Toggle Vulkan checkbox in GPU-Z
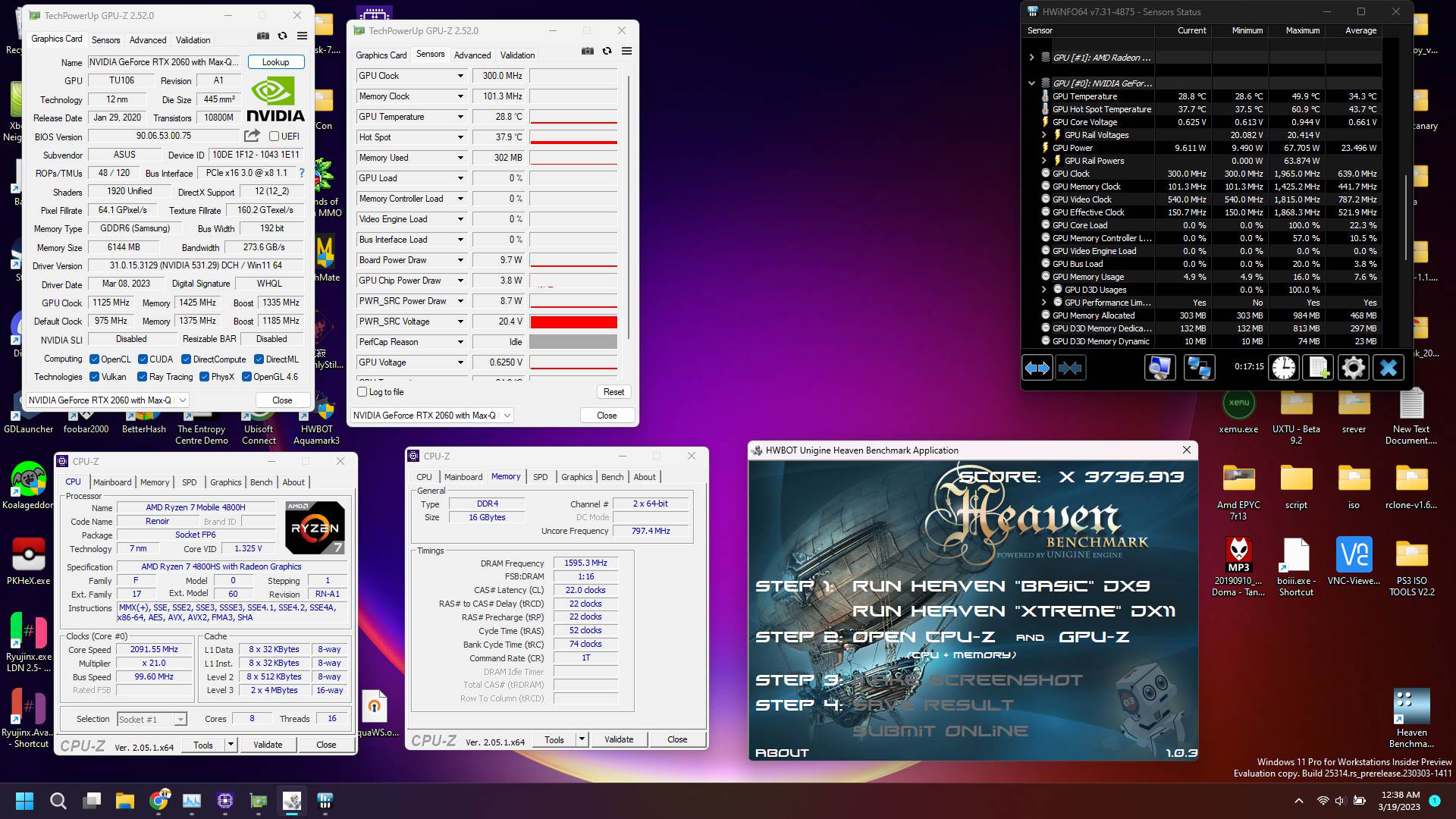Screen dimensions: 1456x819 [95, 377]
